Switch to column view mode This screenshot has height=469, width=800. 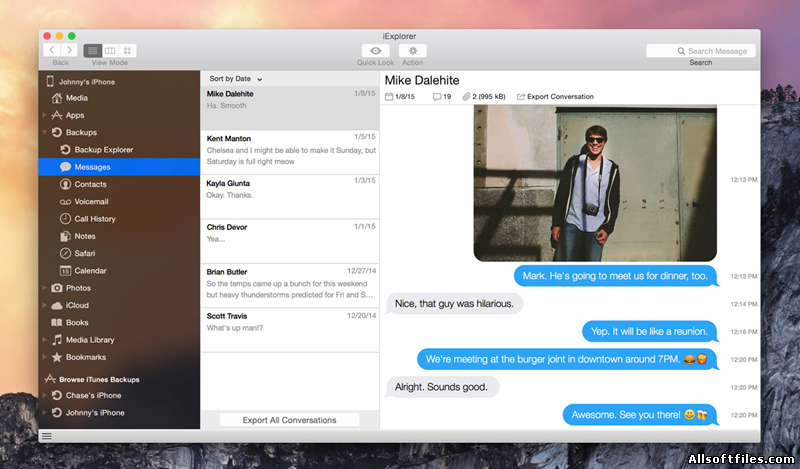pos(110,50)
